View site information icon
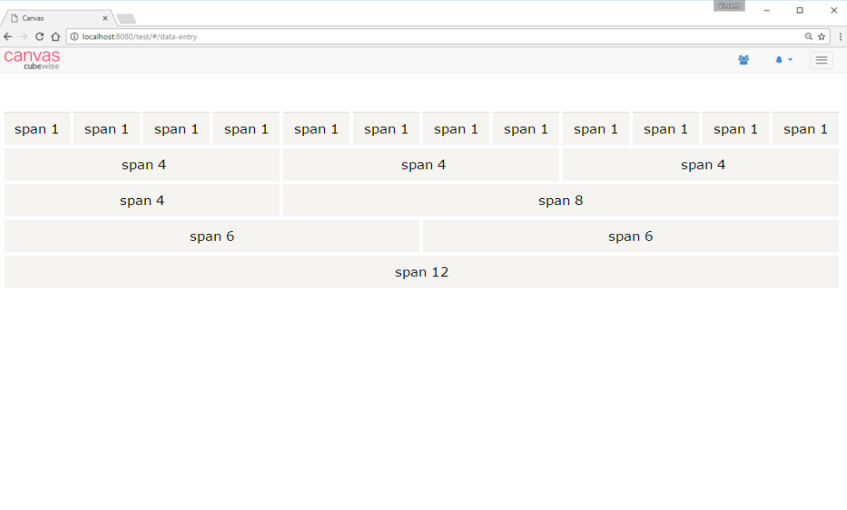847x510 pixels. coord(74,36)
